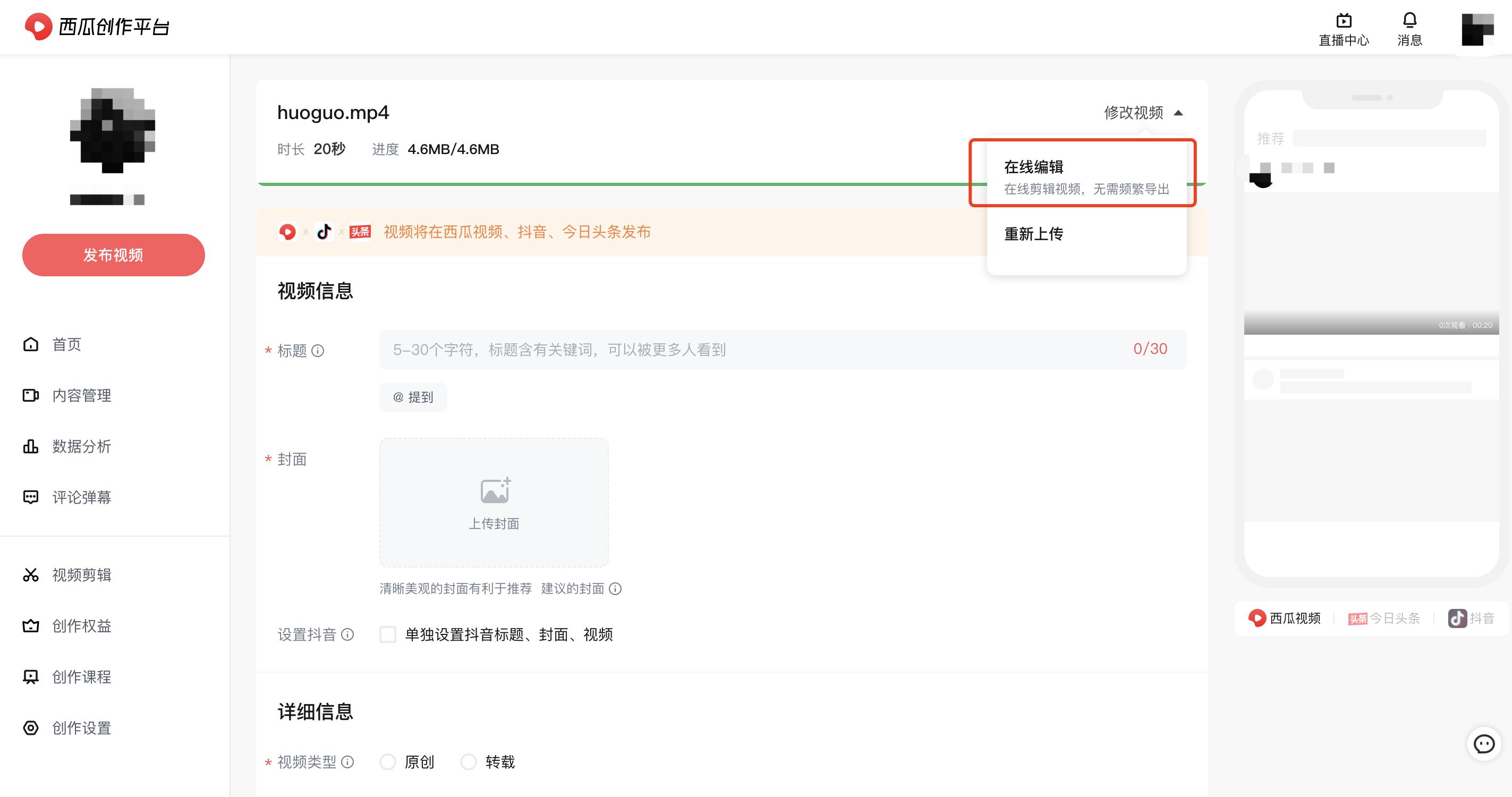Open the 首页 home page
Image resolution: width=1512 pixels, height=797 pixels.
tap(66, 344)
